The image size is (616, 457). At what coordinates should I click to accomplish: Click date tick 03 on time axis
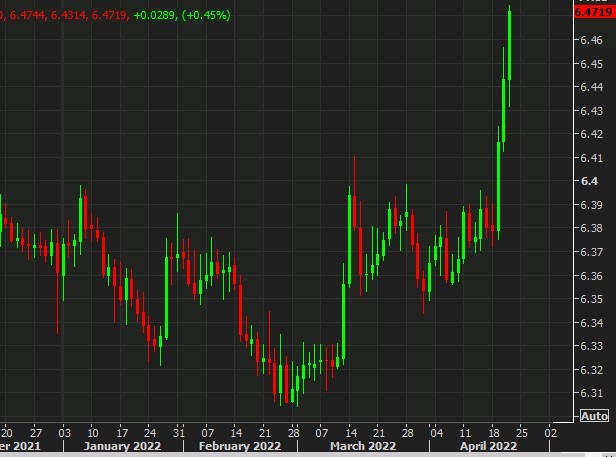(64, 433)
